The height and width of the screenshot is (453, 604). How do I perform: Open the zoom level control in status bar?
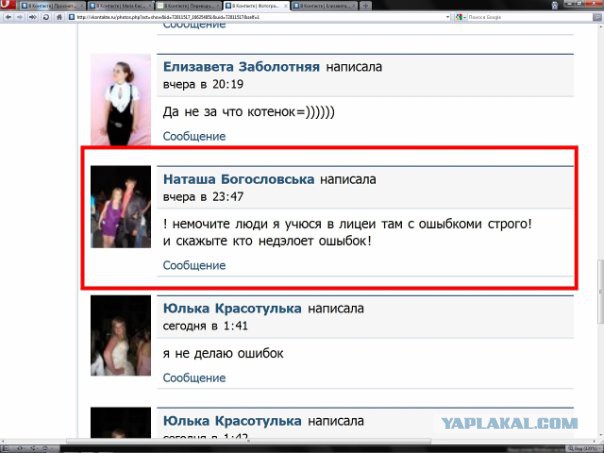coord(582,449)
